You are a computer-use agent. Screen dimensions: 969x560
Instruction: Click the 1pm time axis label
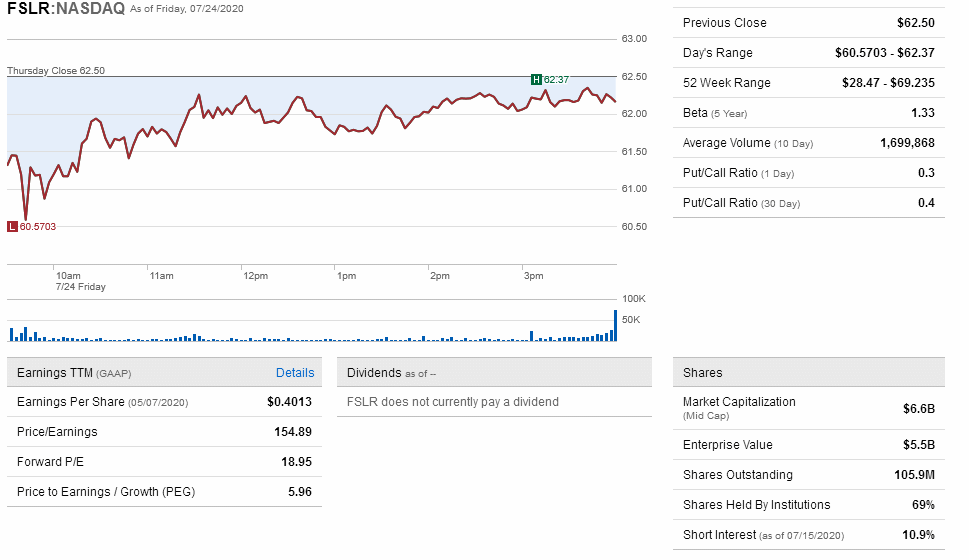[x=347, y=276]
